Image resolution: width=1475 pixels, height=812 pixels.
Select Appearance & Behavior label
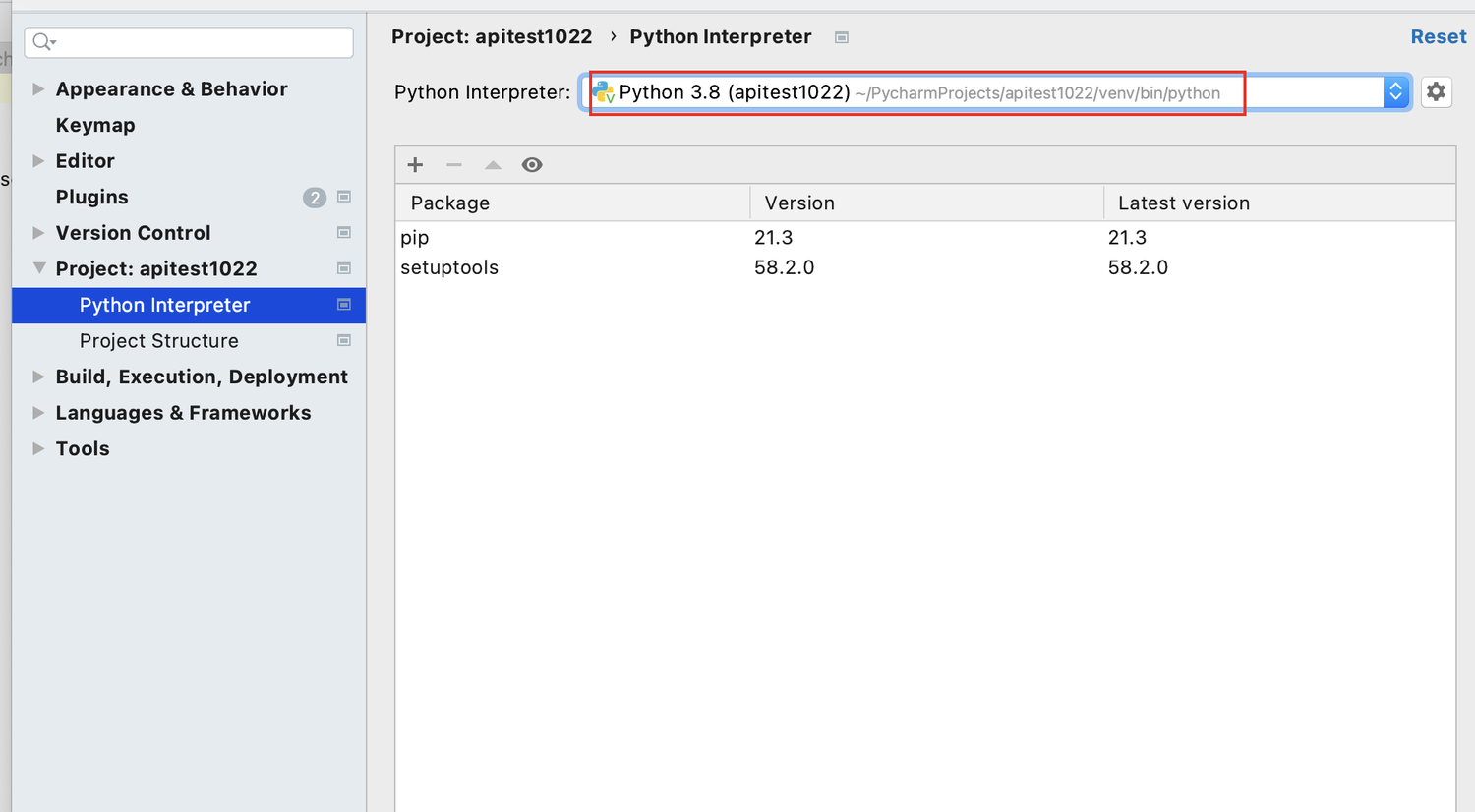171,88
